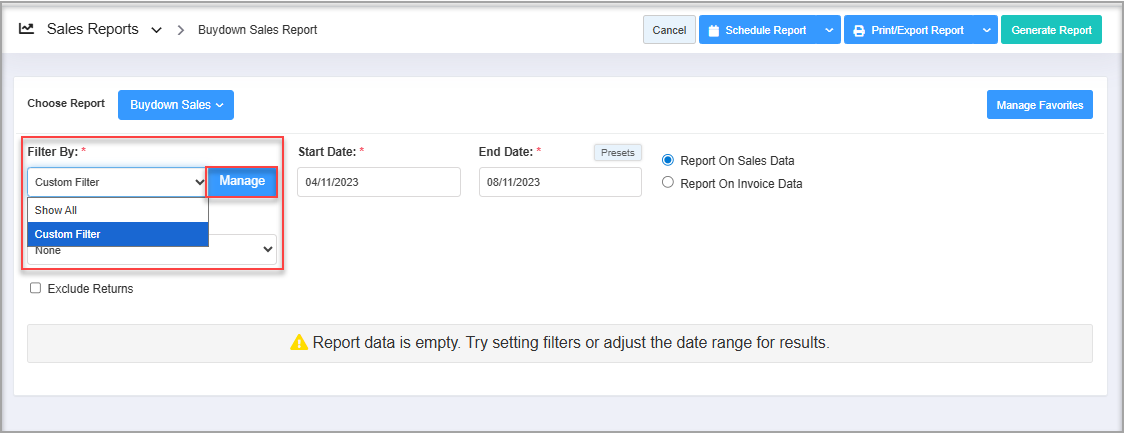Open the Buydown Sales report chooser

click(176, 105)
